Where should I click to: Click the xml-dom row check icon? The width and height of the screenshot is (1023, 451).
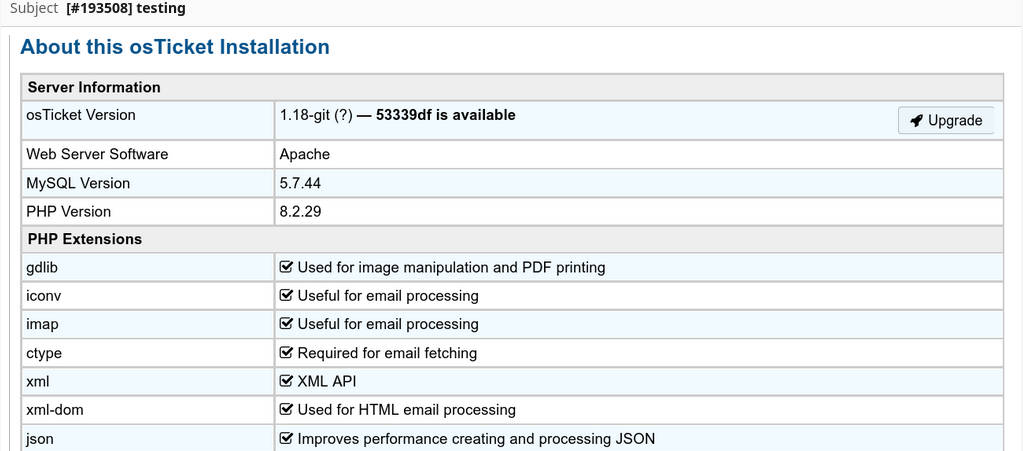(x=286, y=410)
